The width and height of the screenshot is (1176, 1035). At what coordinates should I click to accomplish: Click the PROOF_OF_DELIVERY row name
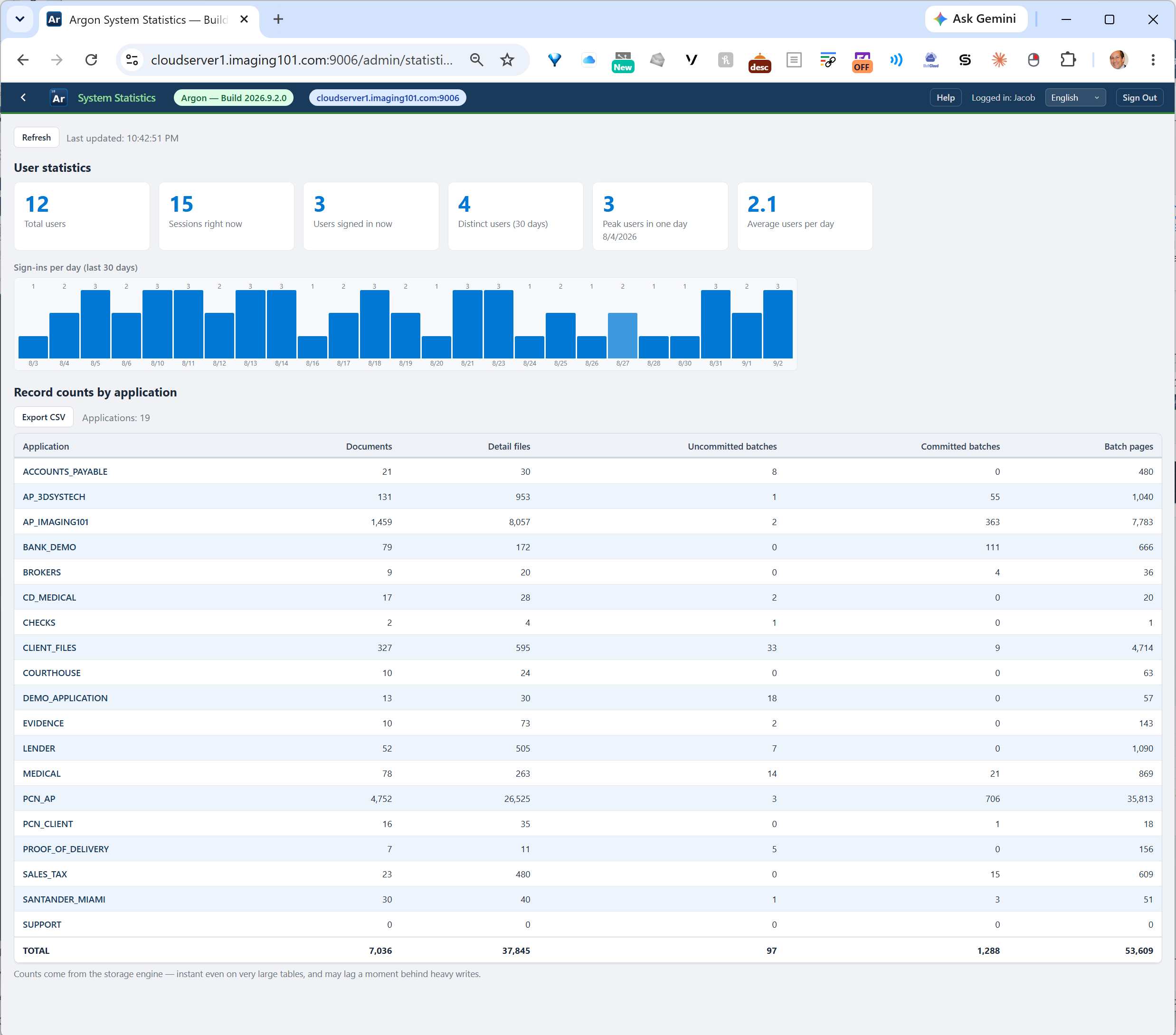tap(66, 849)
